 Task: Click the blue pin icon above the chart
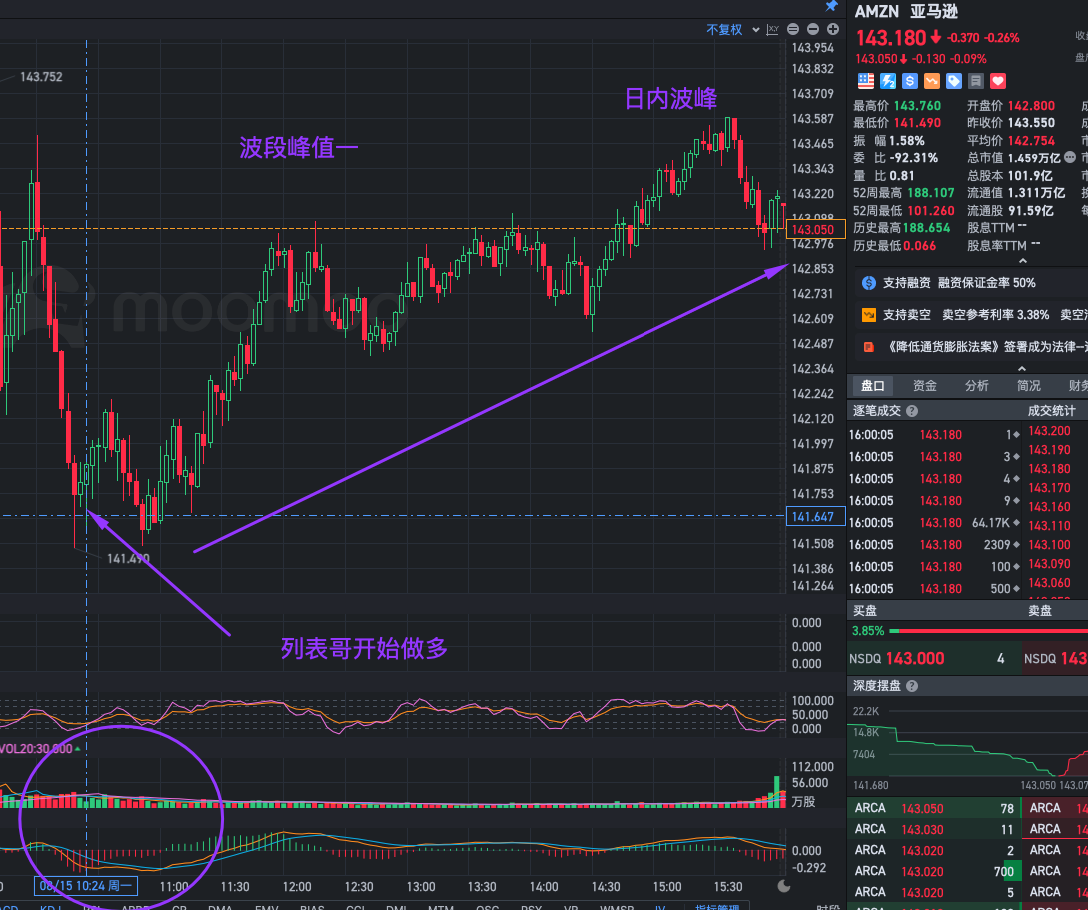[831, 6]
